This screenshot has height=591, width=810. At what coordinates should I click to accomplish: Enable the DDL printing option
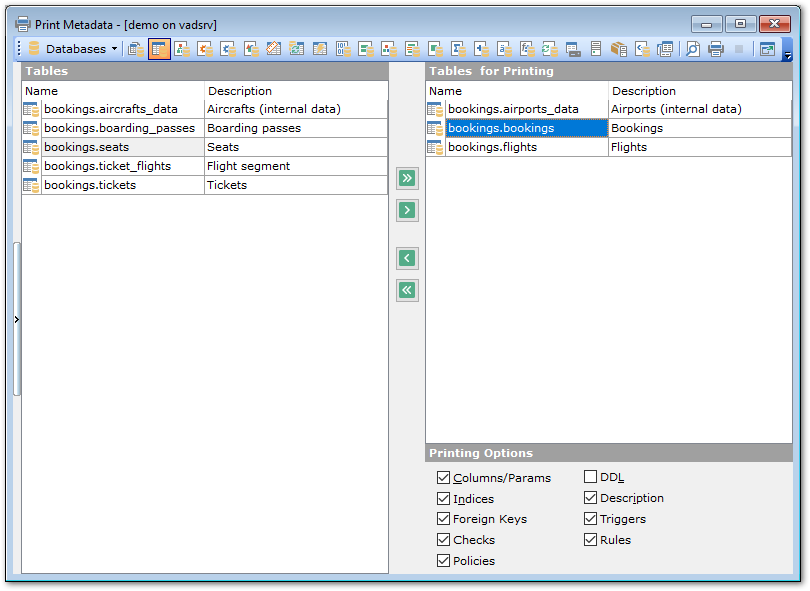tap(590, 477)
